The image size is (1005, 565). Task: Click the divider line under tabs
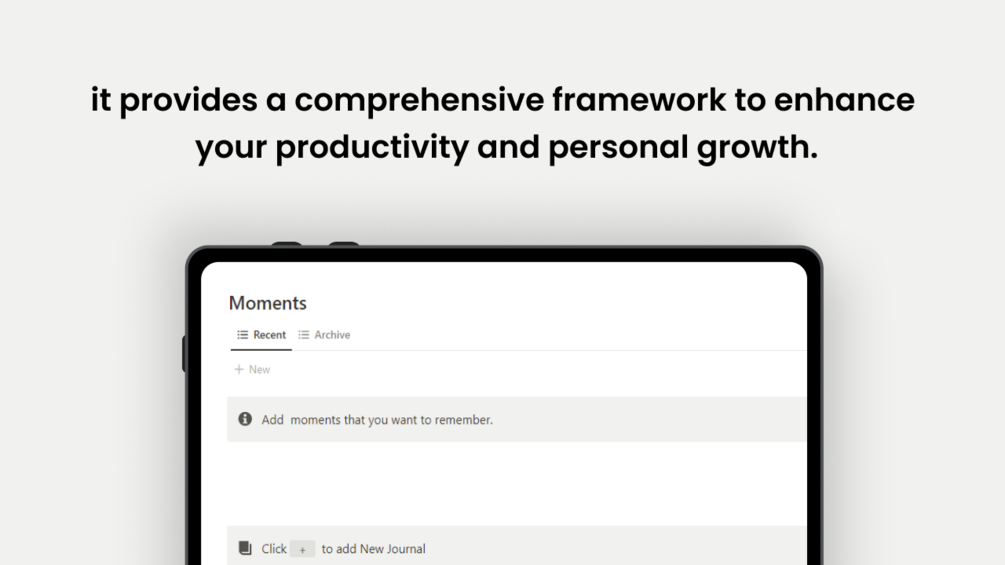click(x=550, y=351)
